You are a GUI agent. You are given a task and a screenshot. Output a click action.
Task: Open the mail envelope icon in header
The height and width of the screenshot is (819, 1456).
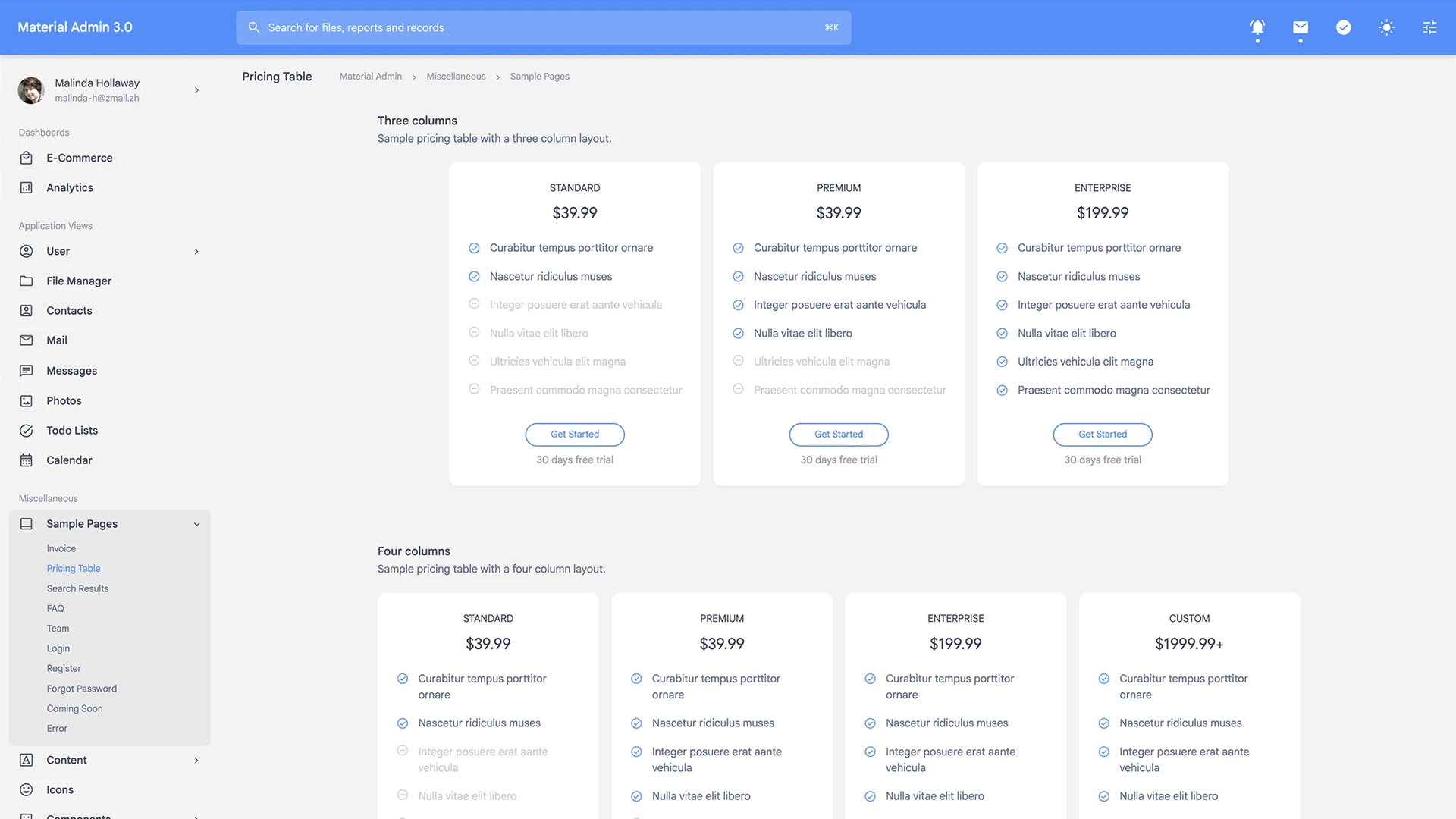click(x=1301, y=27)
